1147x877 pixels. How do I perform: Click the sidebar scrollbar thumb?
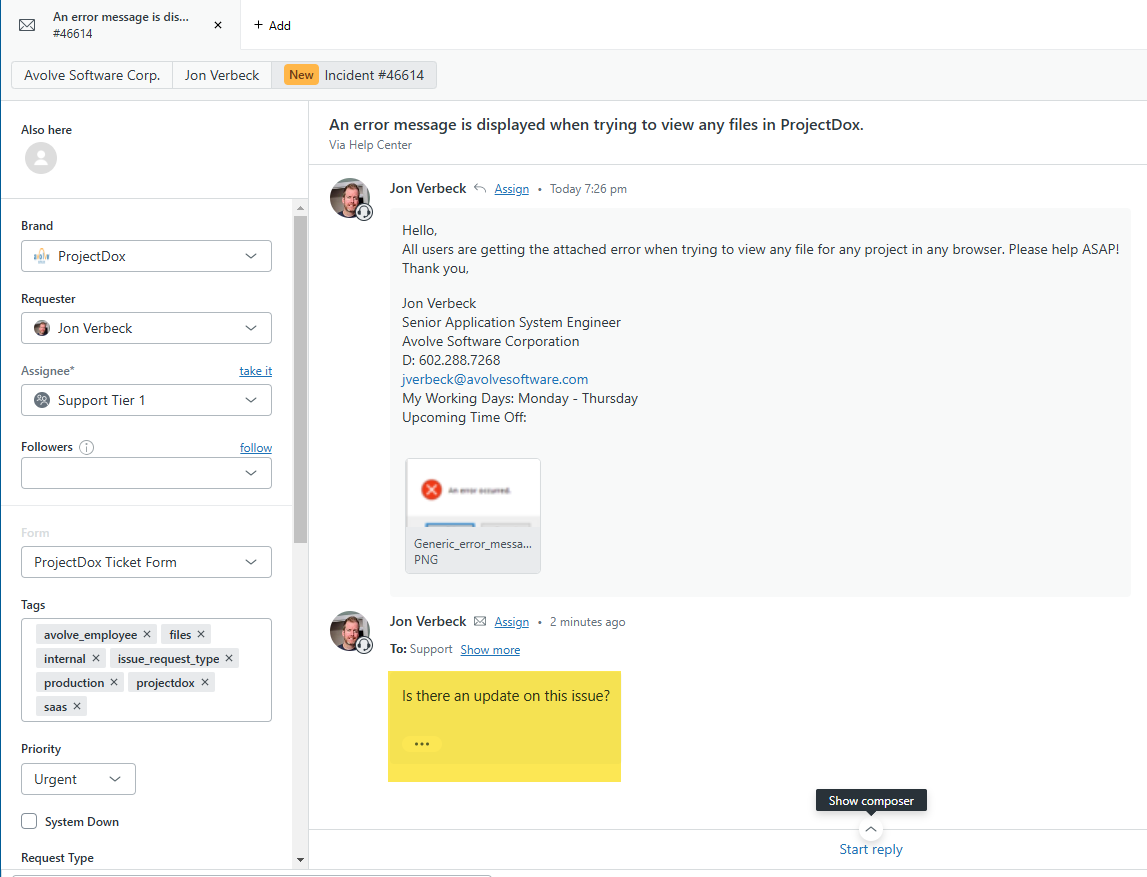coord(300,380)
